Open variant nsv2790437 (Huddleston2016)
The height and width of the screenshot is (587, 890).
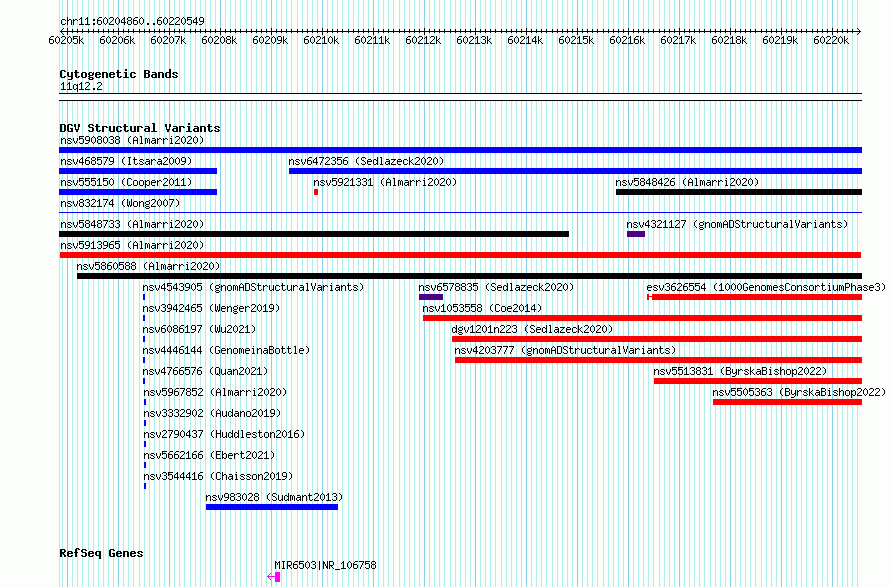pos(224,434)
